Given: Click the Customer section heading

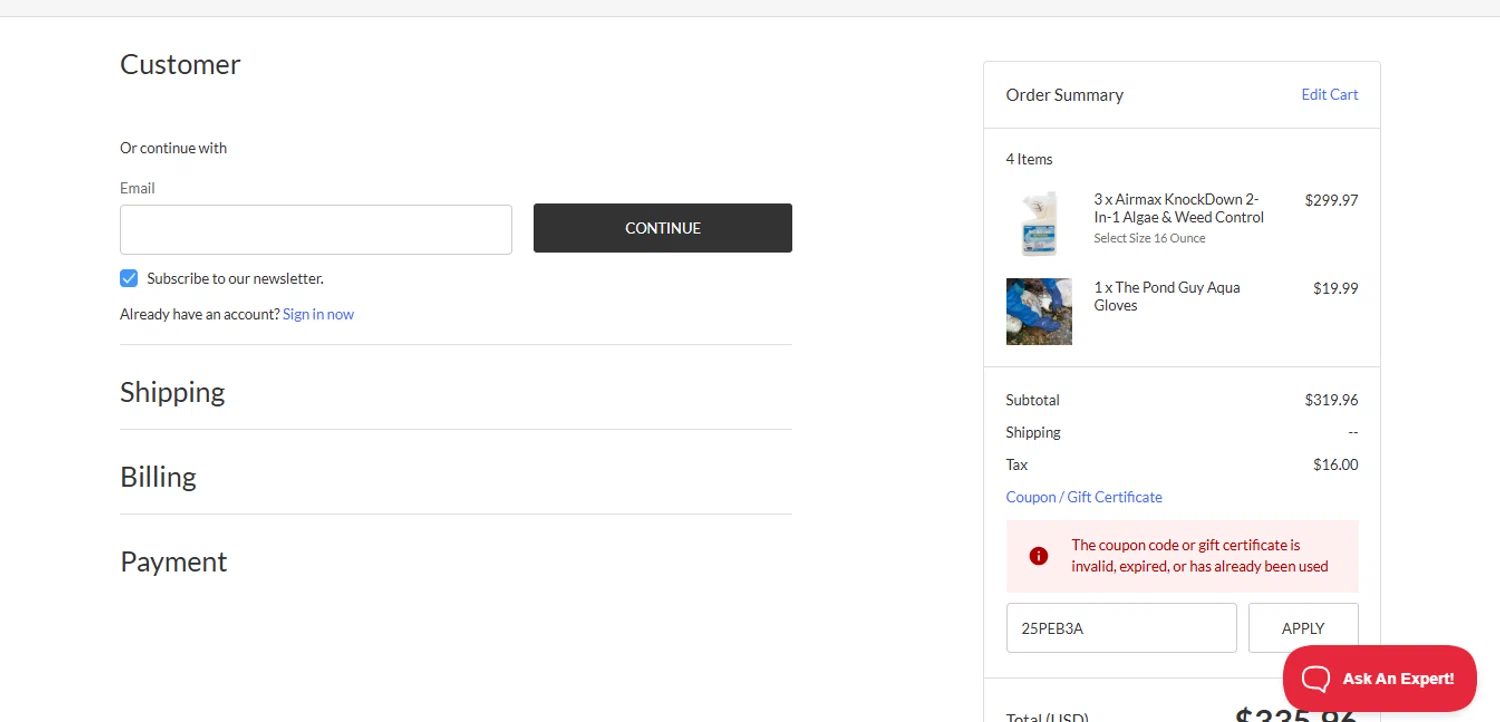Looking at the screenshot, I should pyautogui.click(x=180, y=65).
